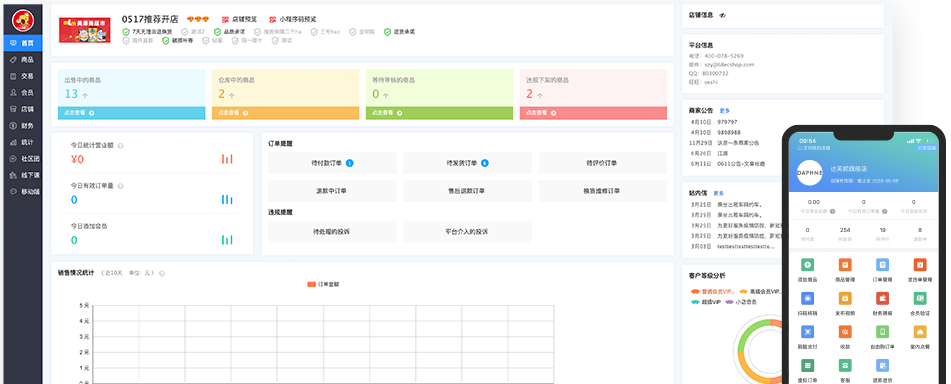
Task: Tap 扫码核销 icon on the phone screen
Action: [807, 298]
